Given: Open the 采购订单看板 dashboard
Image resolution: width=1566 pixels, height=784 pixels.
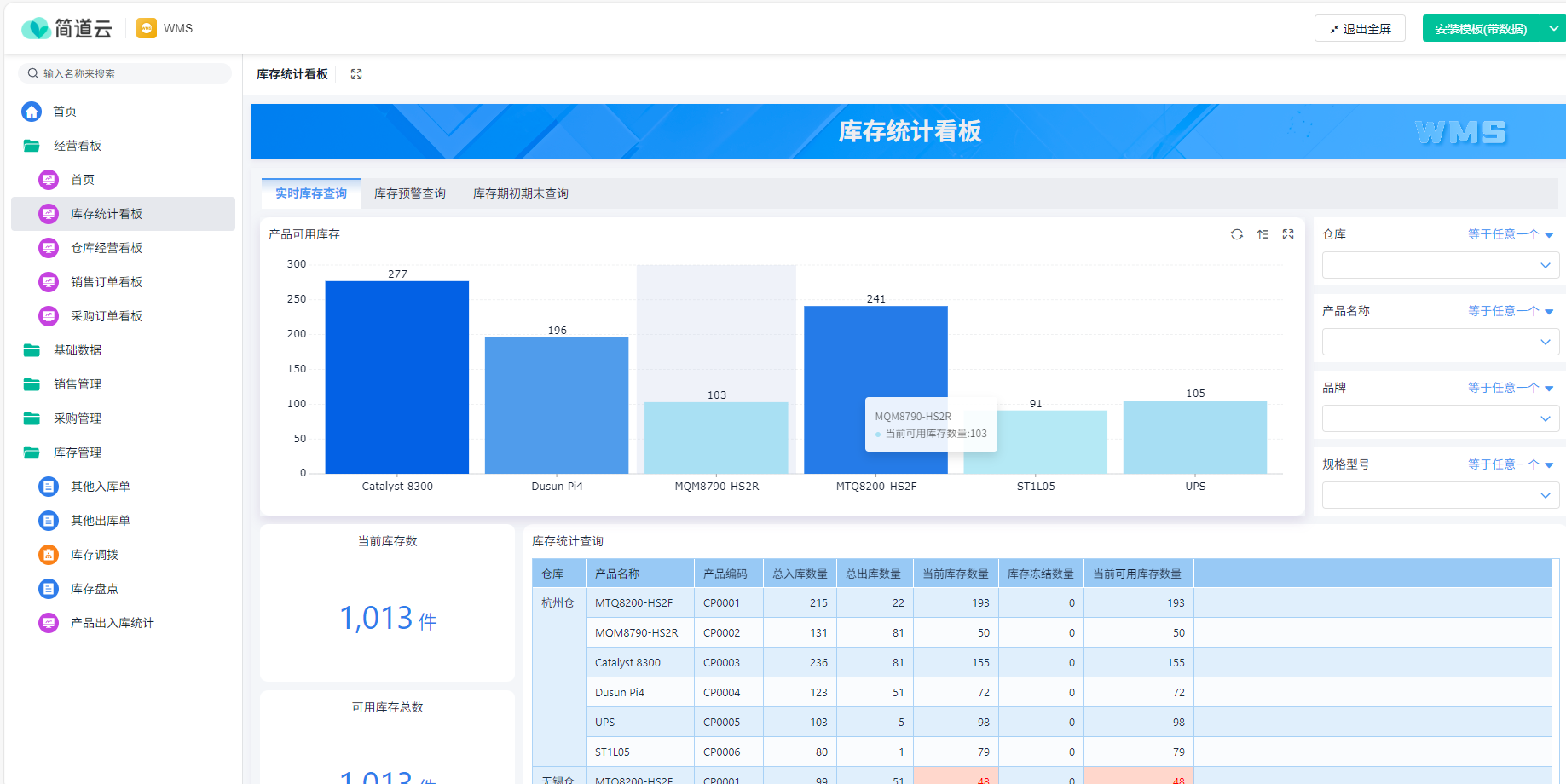Looking at the screenshot, I should (104, 316).
